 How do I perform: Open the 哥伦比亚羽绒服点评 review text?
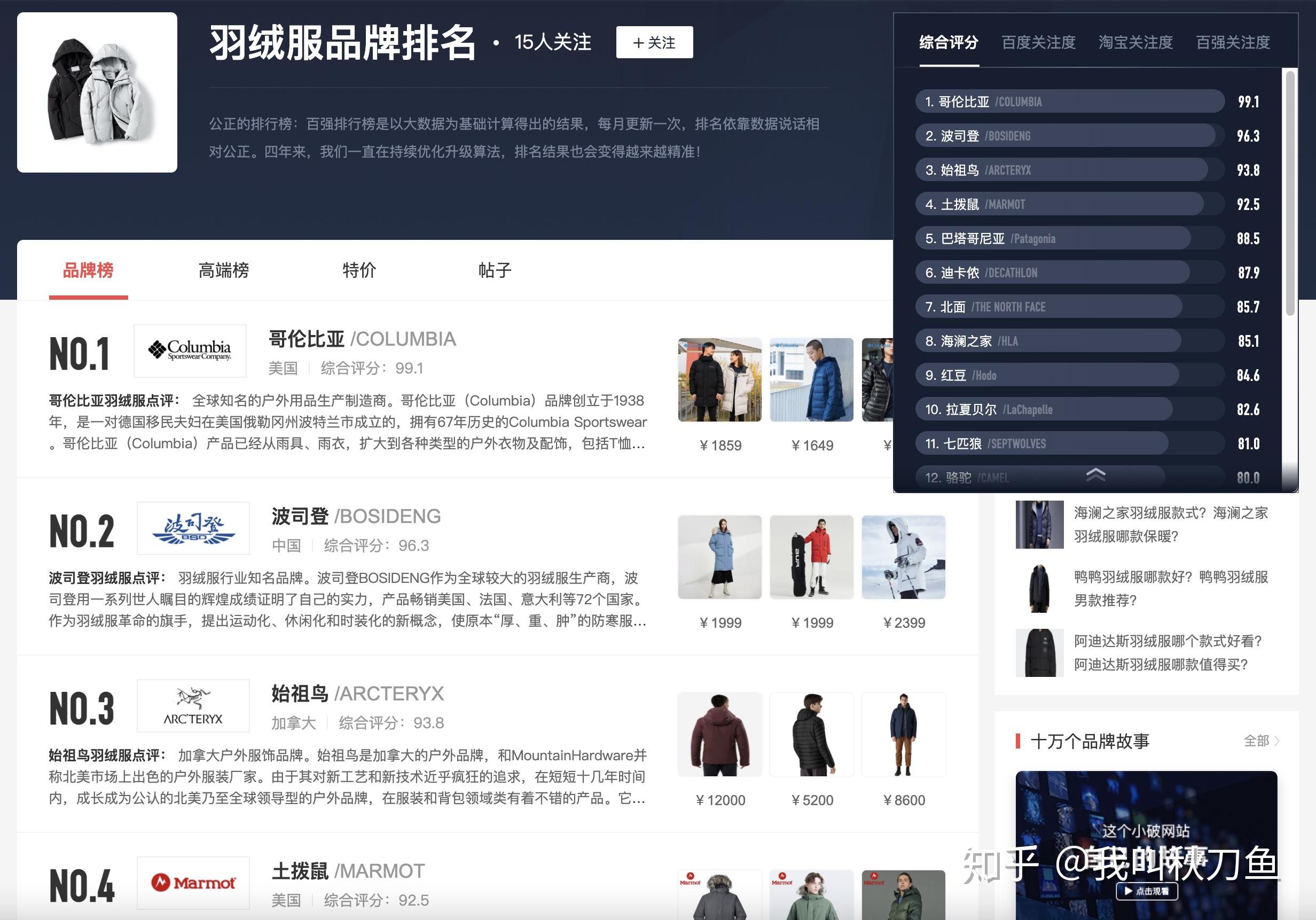[347, 422]
